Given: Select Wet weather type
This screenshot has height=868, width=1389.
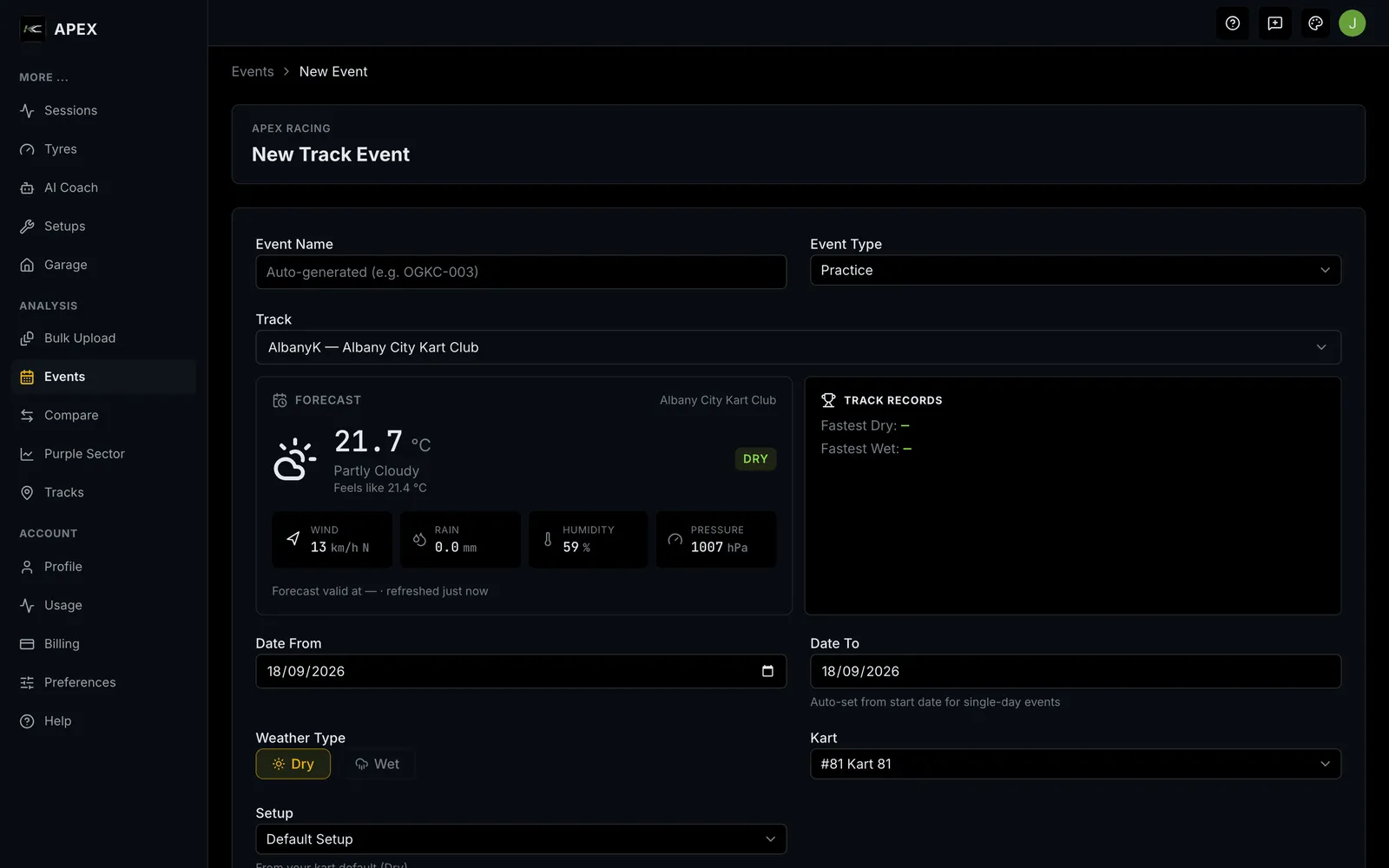Looking at the screenshot, I should click(377, 764).
